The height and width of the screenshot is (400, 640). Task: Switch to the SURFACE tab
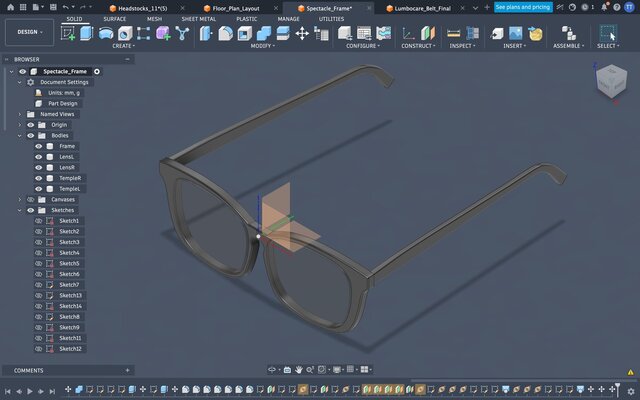tap(115, 19)
